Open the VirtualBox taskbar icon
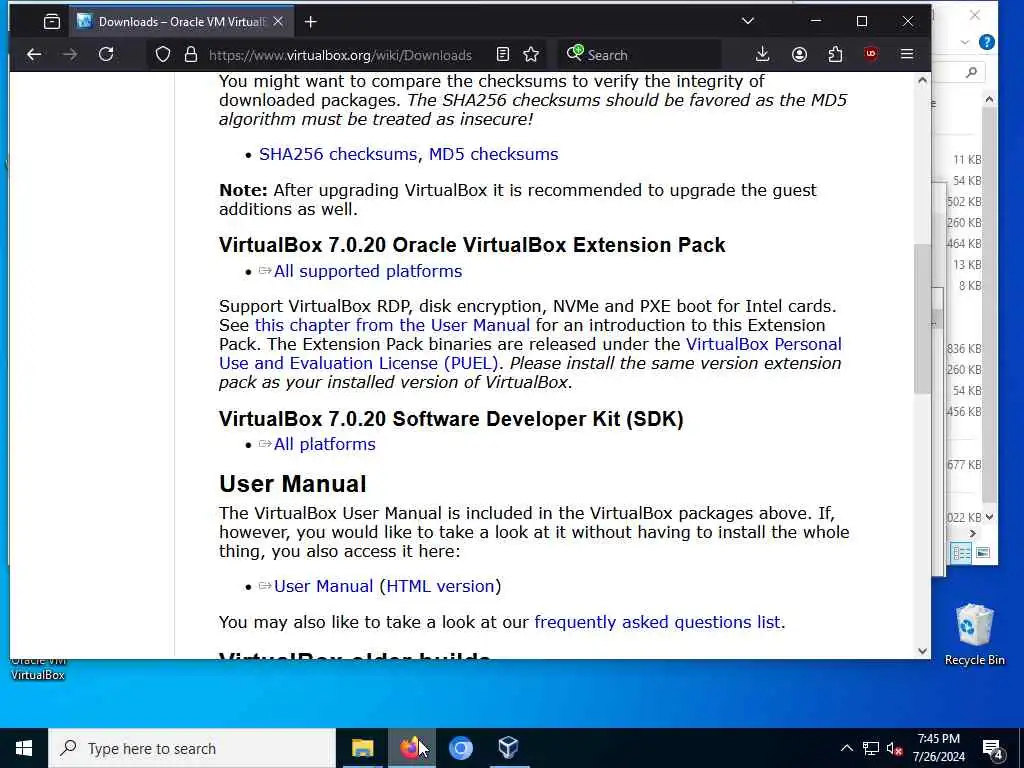Image resolution: width=1024 pixels, height=768 pixels. 508,748
